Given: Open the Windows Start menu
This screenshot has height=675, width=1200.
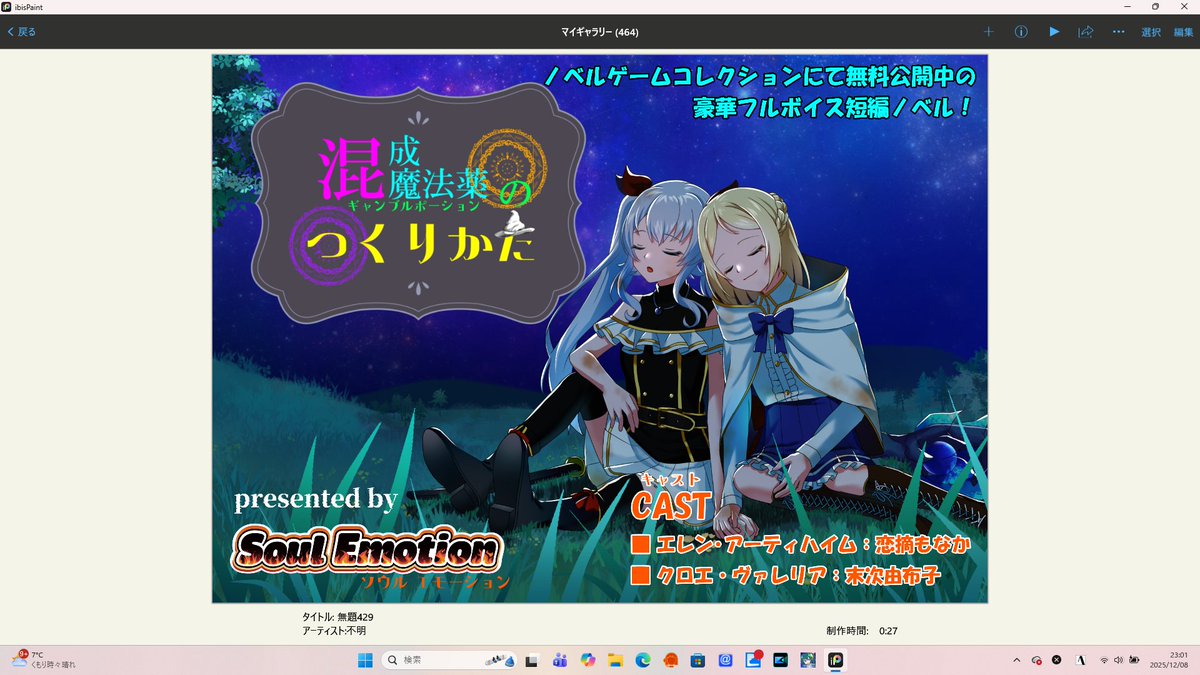Looking at the screenshot, I should 364,660.
